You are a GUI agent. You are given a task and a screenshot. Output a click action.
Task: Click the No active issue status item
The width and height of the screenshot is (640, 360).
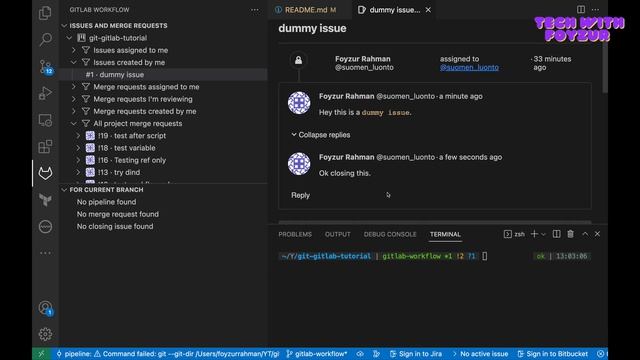tap(480, 354)
